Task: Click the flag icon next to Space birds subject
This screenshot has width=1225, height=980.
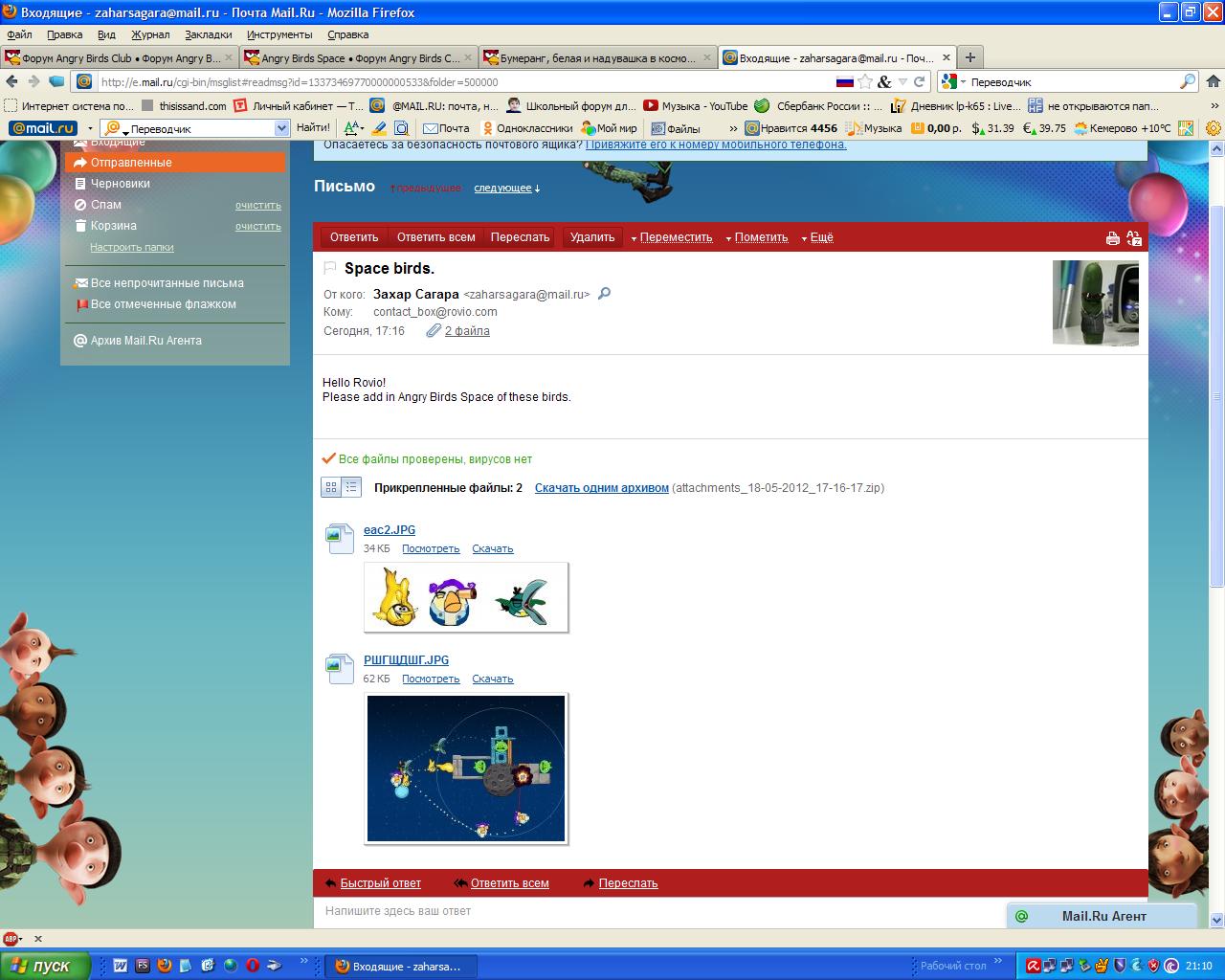Action: pyautogui.click(x=330, y=268)
